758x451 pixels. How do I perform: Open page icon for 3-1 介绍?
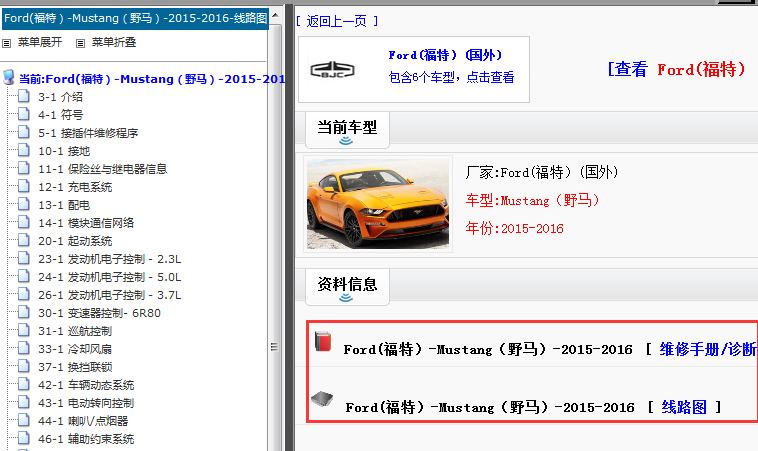24,96
